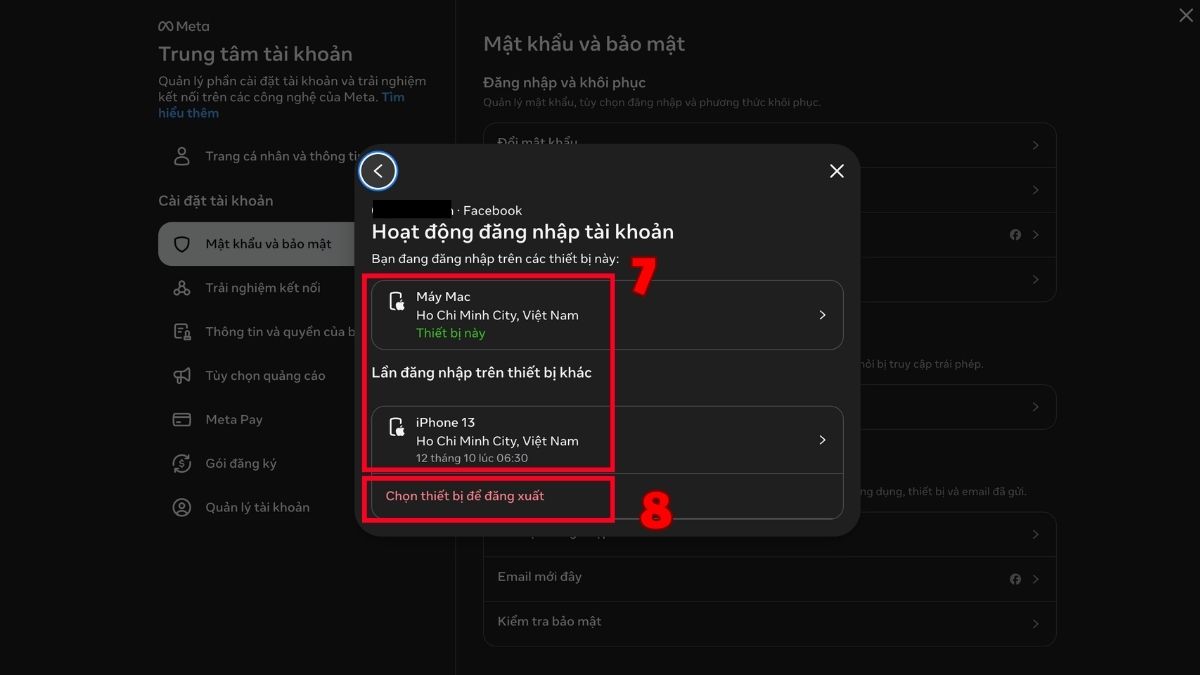The height and width of the screenshot is (675, 1200).
Task: Click the Trung tâm tài khoản heading
Action: [255, 54]
